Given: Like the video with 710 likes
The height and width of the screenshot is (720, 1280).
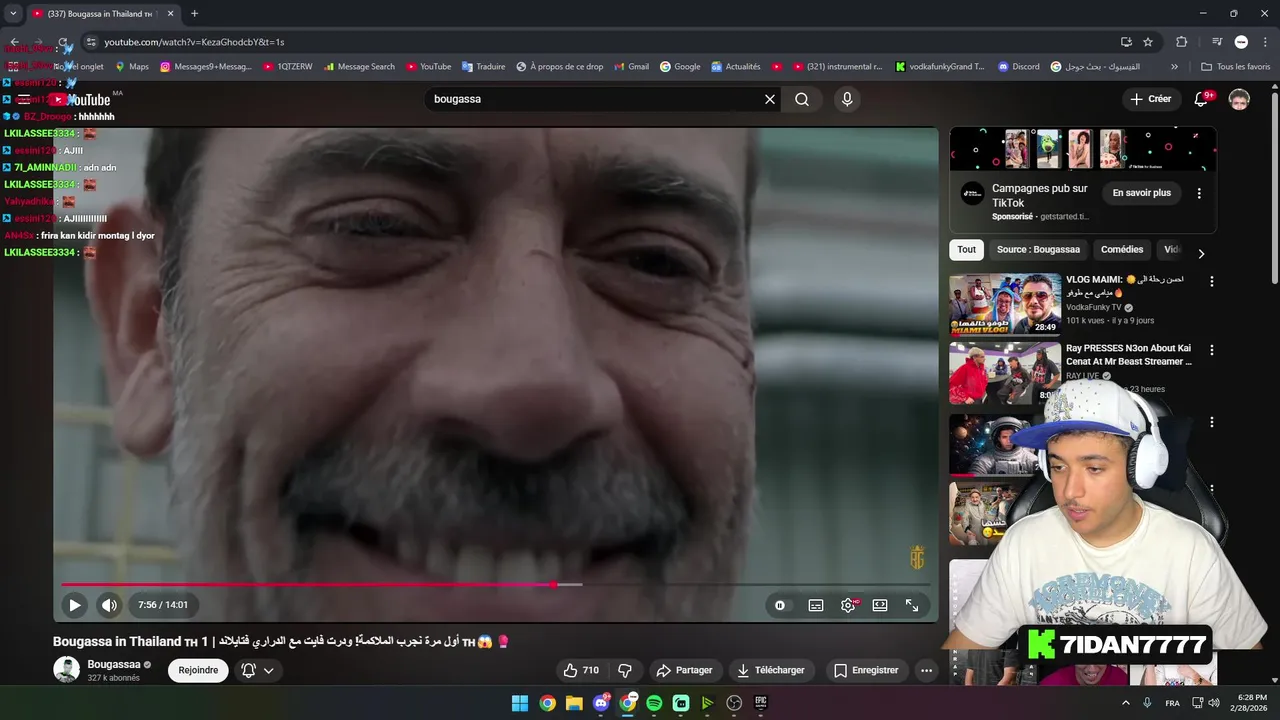Looking at the screenshot, I should [x=581, y=670].
